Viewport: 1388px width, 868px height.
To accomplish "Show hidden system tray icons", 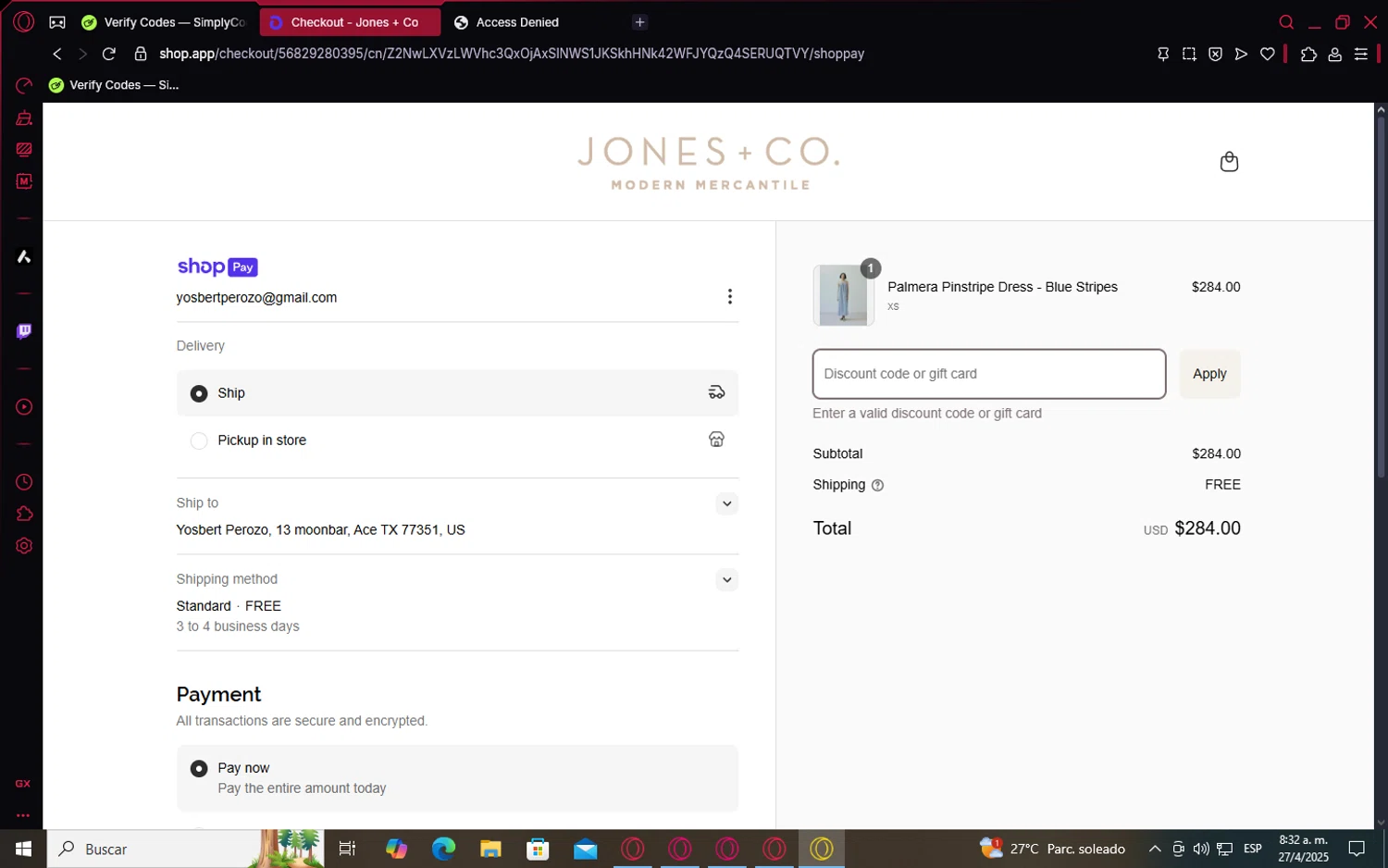I will pos(1155,849).
